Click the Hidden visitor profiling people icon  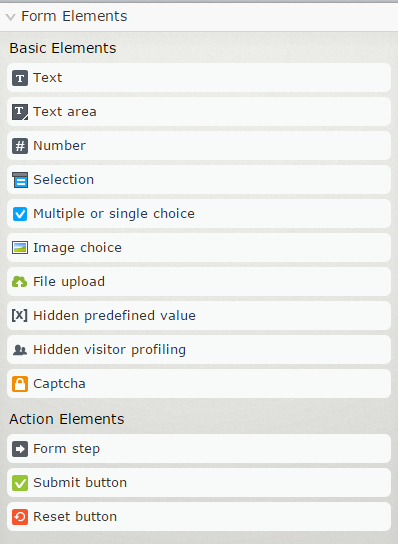click(x=20, y=350)
